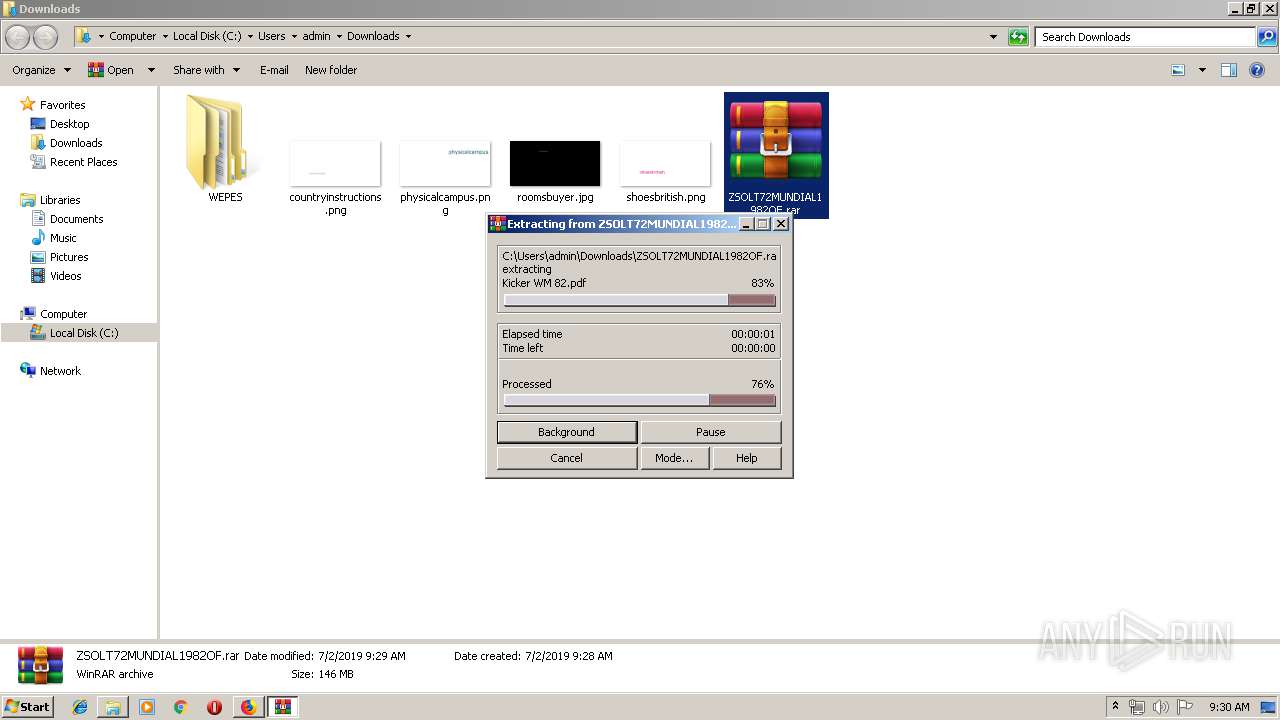Image resolution: width=1280 pixels, height=720 pixels.
Task: Launch Internet Explorer from taskbar
Action: (80, 707)
